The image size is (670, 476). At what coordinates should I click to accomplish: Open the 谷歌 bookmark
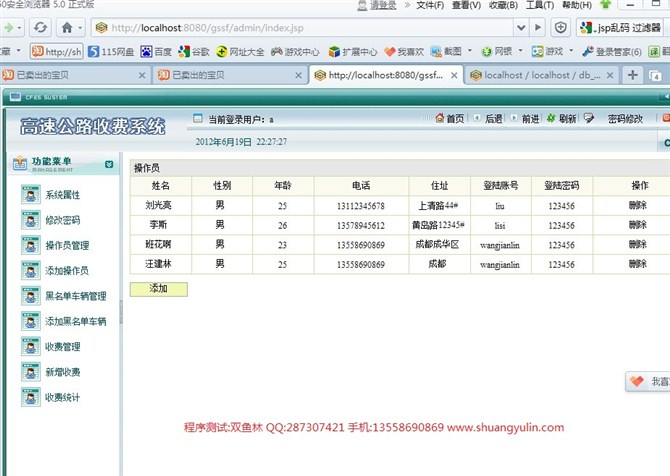tap(194, 52)
